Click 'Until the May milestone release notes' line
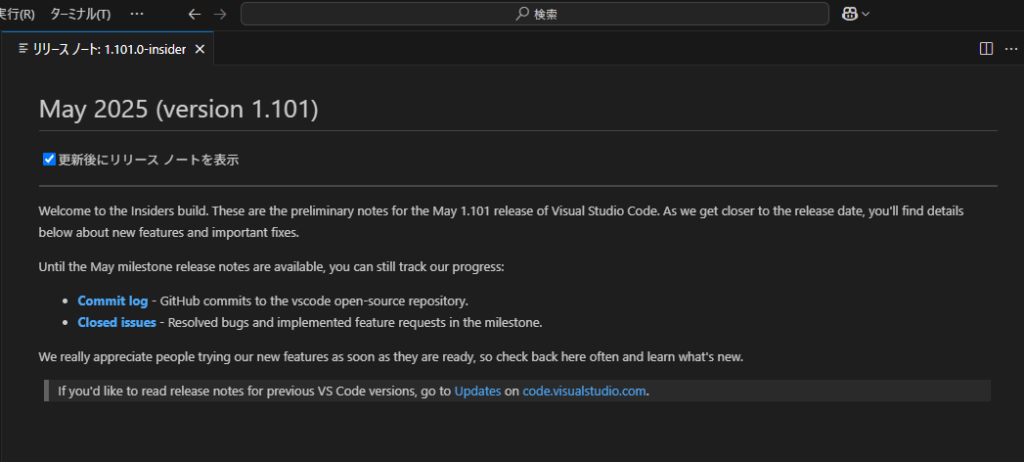The height and width of the screenshot is (462, 1024). tap(271, 267)
